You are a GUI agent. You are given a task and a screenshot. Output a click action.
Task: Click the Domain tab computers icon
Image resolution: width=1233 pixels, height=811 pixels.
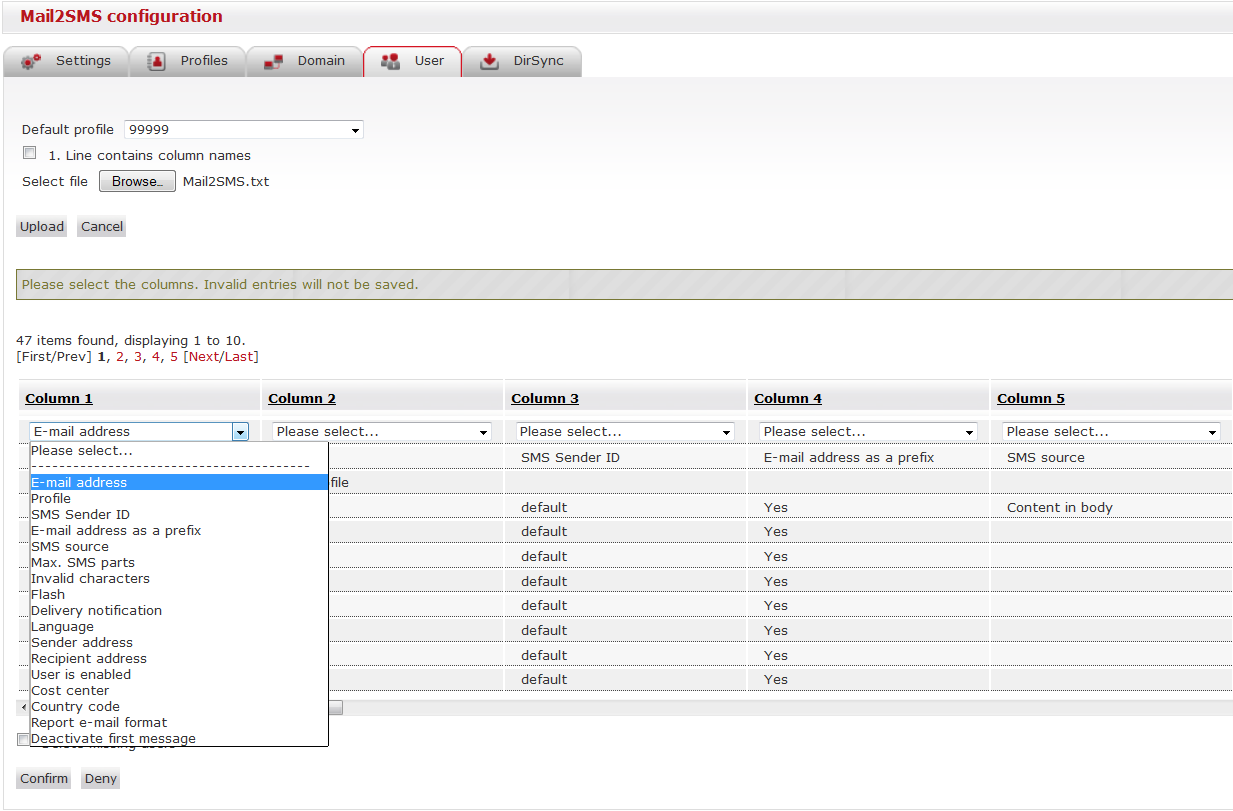(273, 62)
